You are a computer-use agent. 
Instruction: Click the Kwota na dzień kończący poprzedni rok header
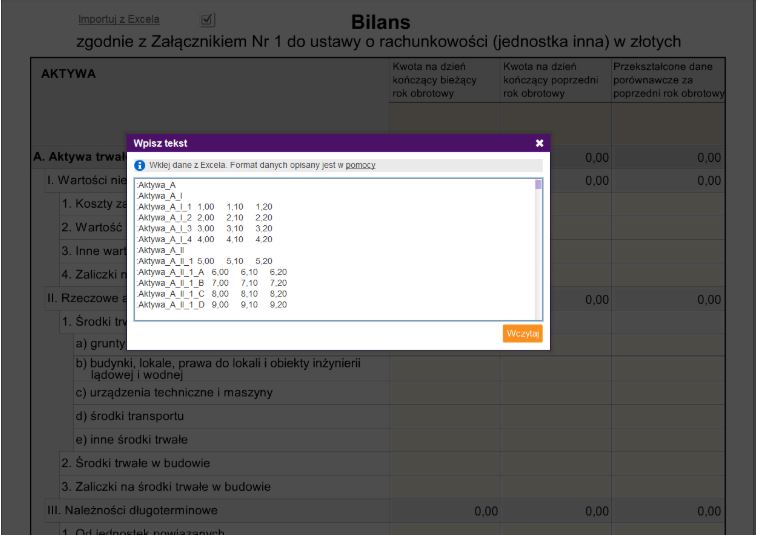[554, 80]
